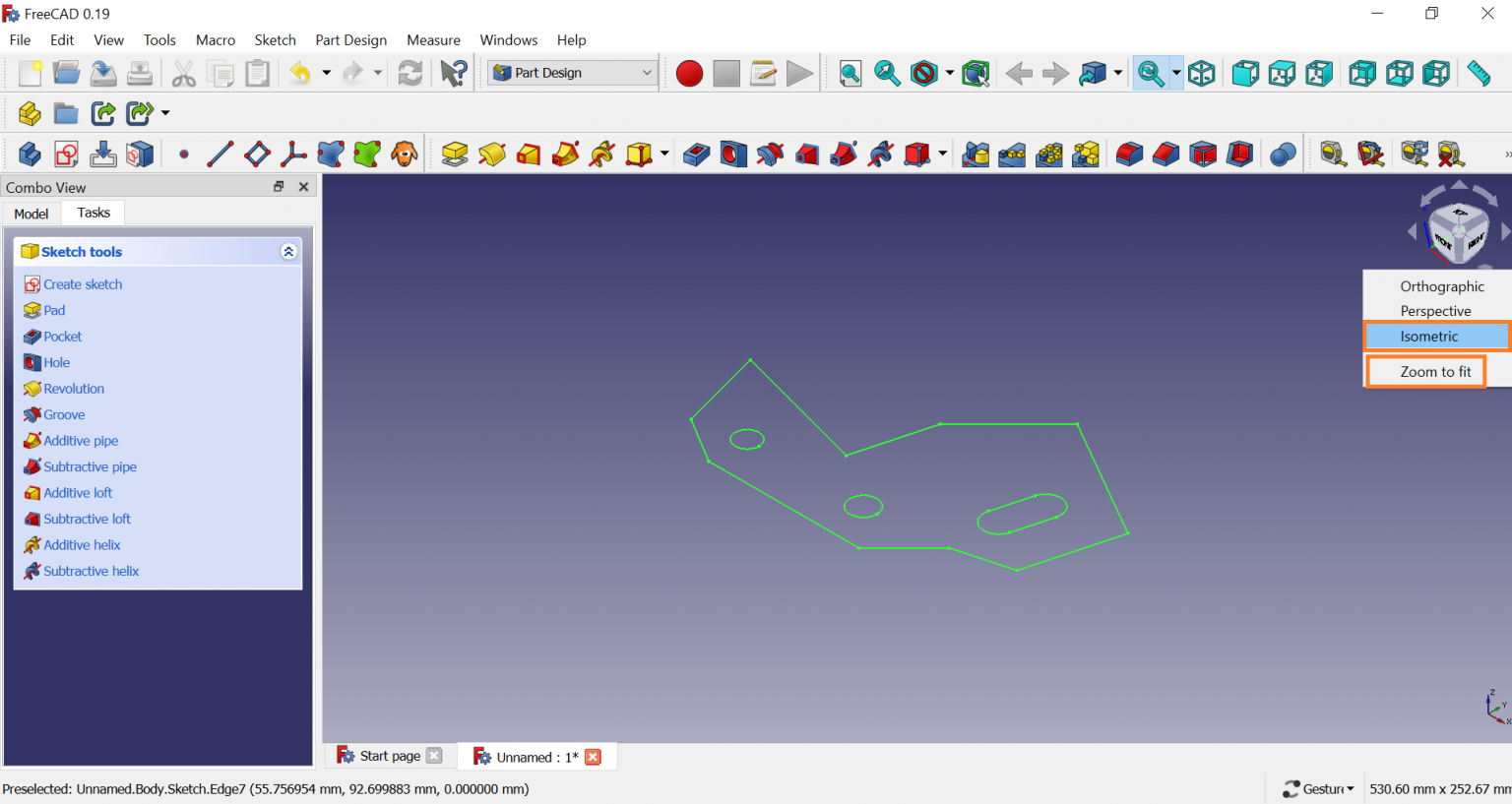1512x804 pixels.
Task: Click the Pad task link
Action: tap(54, 310)
